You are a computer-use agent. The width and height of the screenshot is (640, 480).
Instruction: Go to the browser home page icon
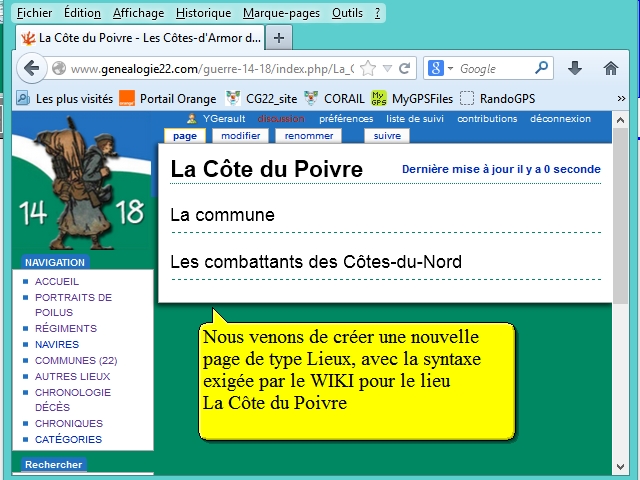(611, 68)
